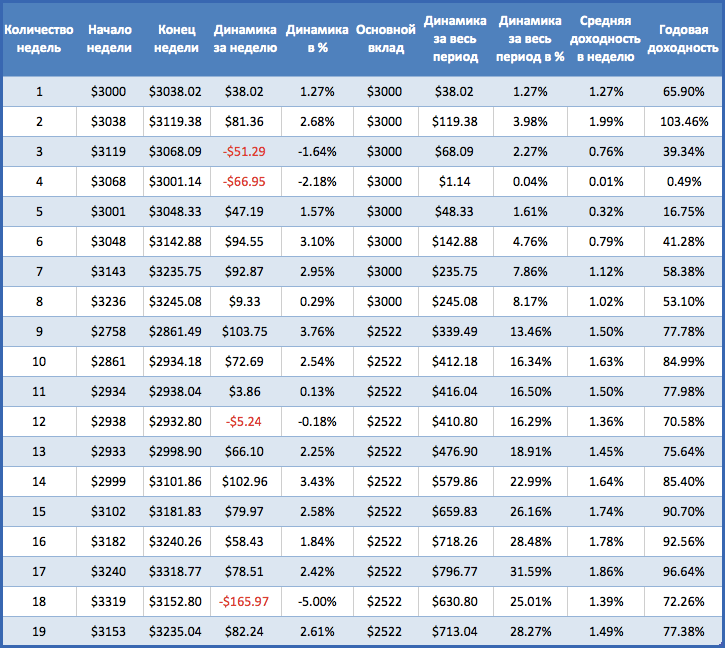Click the 'Начало недели' column header
This screenshot has width=725, height=648.
tap(110, 38)
